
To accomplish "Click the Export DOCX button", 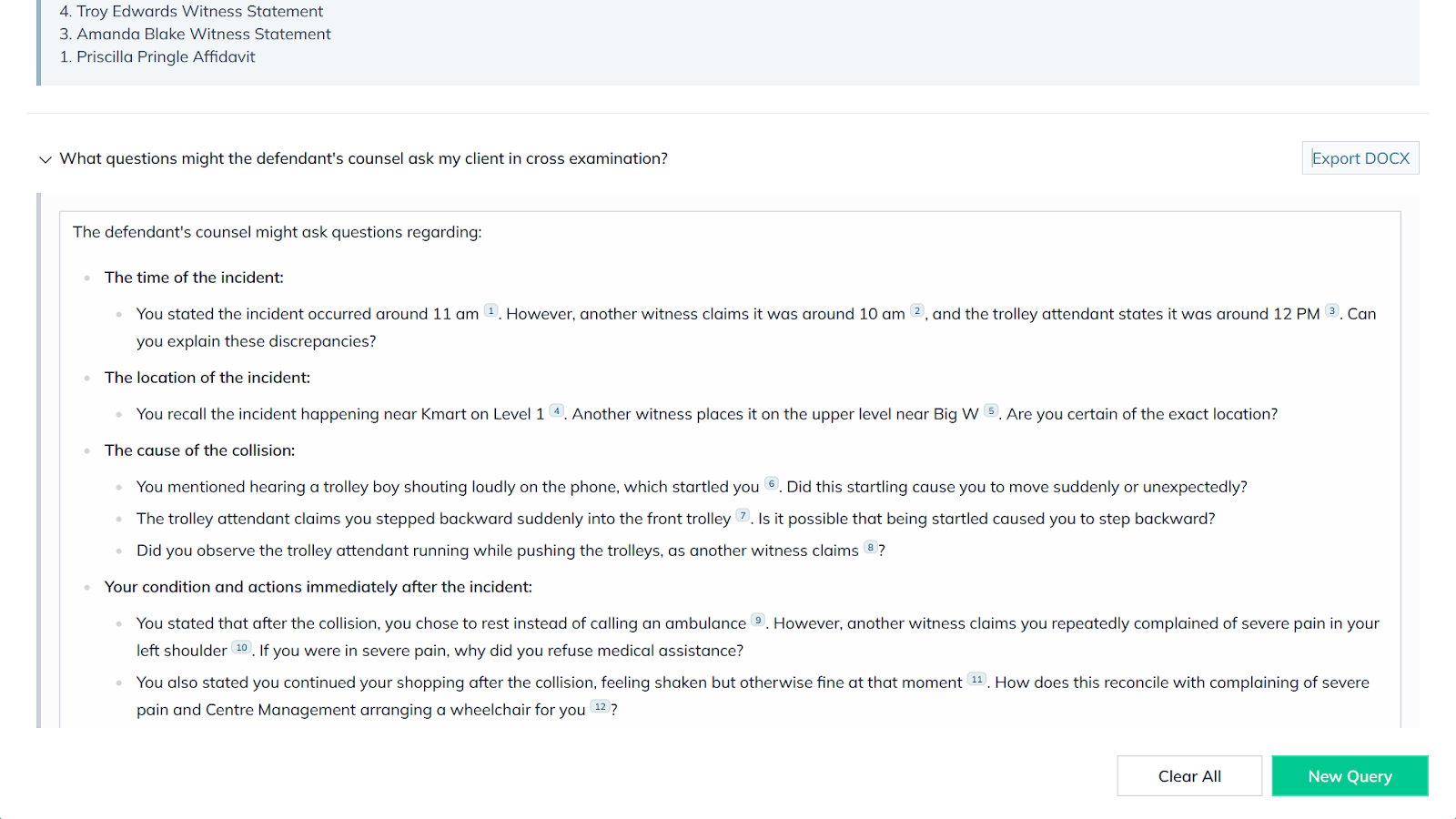I will (x=1360, y=158).
